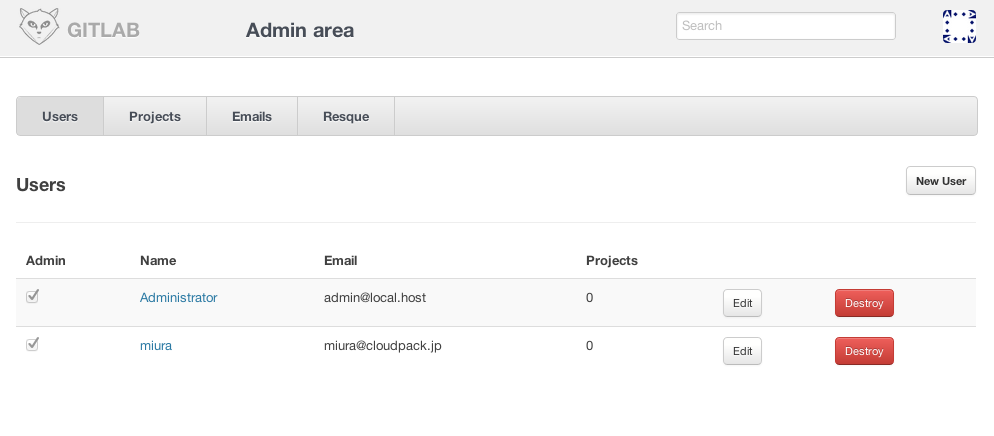Edit the Administrator user
The width and height of the screenshot is (994, 436).
pyautogui.click(x=742, y=303)
